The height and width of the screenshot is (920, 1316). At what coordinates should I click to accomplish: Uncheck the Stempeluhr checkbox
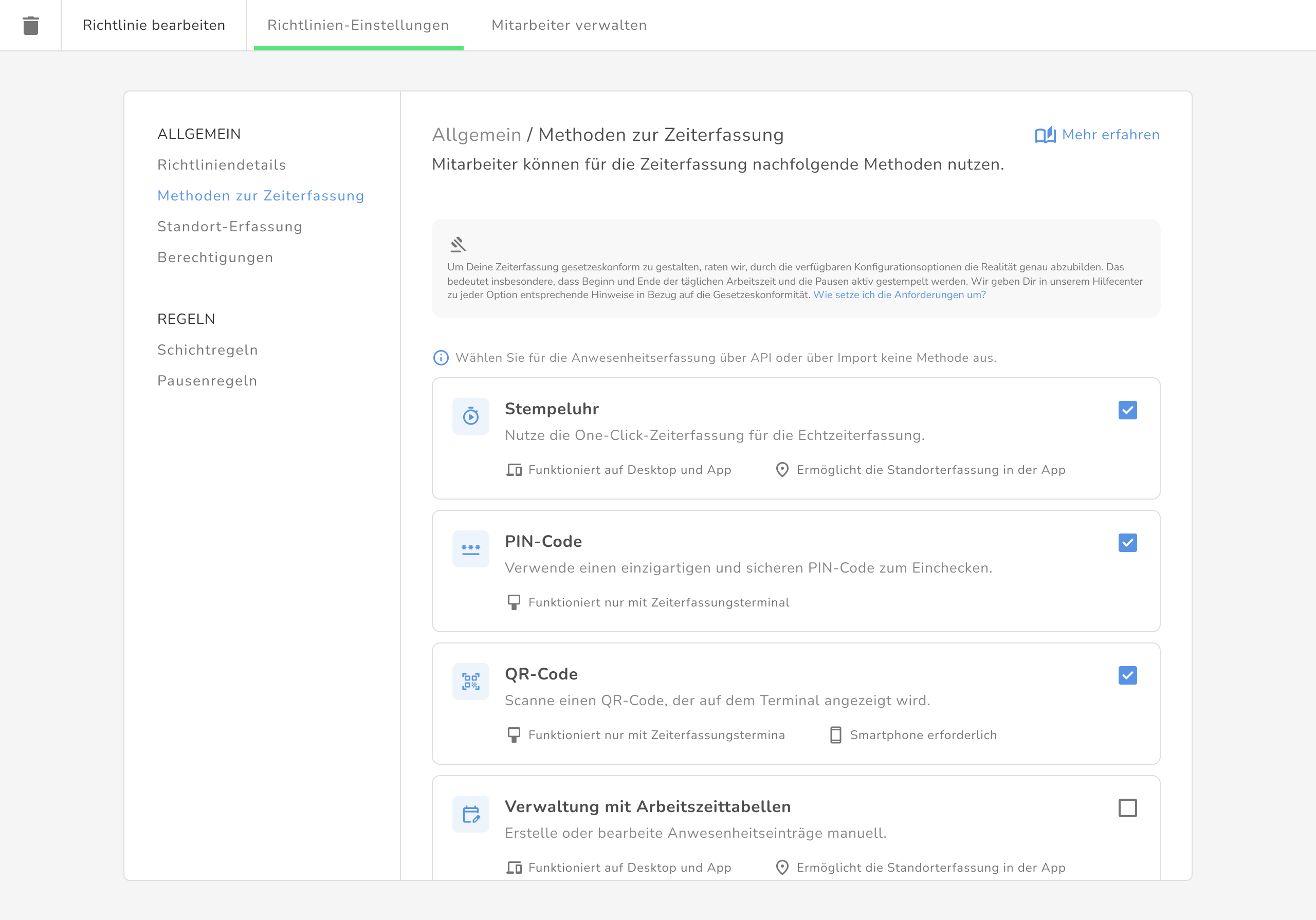pyautogui.click(x=1127, y=410)
